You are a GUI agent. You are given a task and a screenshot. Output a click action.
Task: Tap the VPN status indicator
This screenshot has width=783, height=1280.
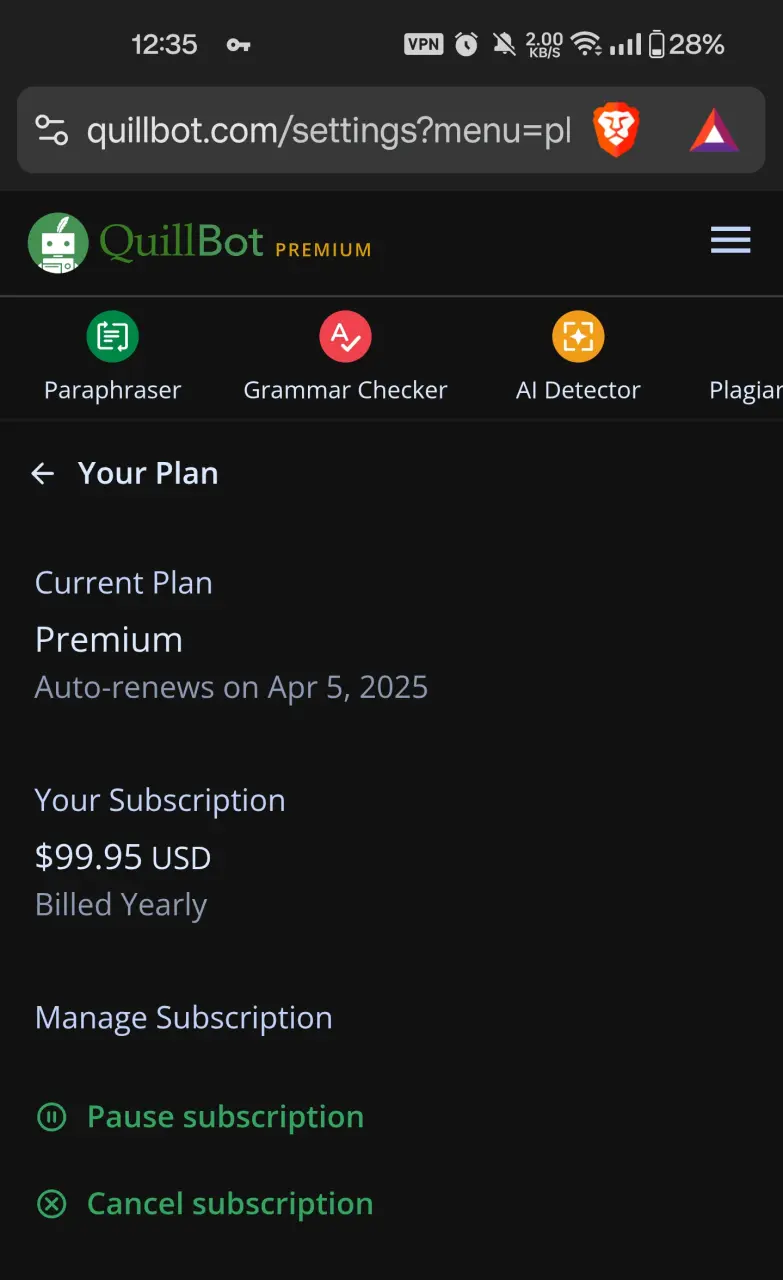point(423,44)
